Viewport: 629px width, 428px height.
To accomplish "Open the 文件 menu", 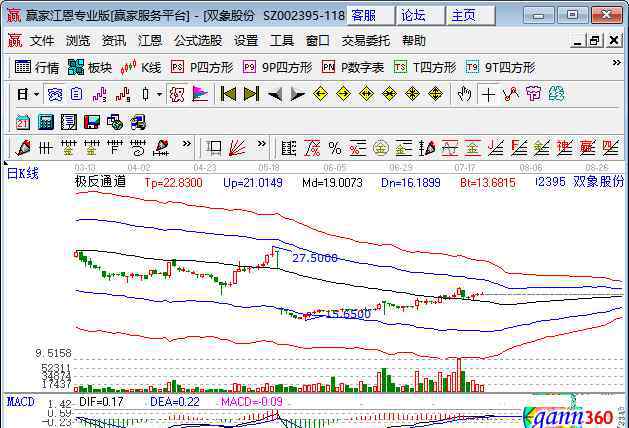I will (x=42, y=41).
